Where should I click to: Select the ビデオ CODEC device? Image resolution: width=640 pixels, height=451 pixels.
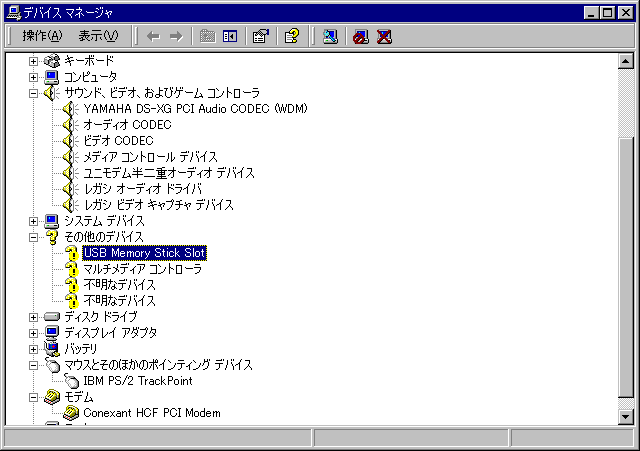click(118, 141)
